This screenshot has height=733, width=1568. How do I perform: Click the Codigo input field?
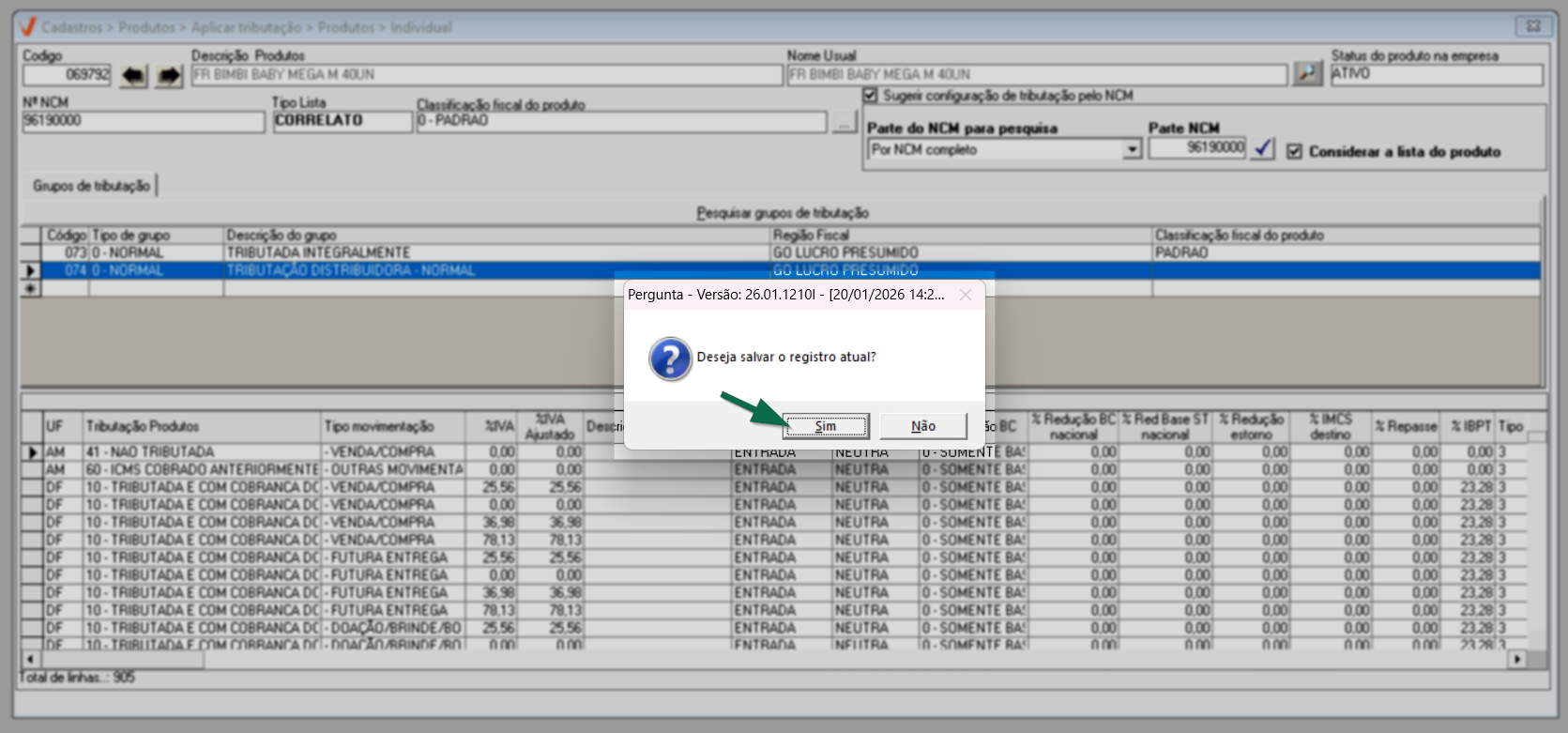67,75
